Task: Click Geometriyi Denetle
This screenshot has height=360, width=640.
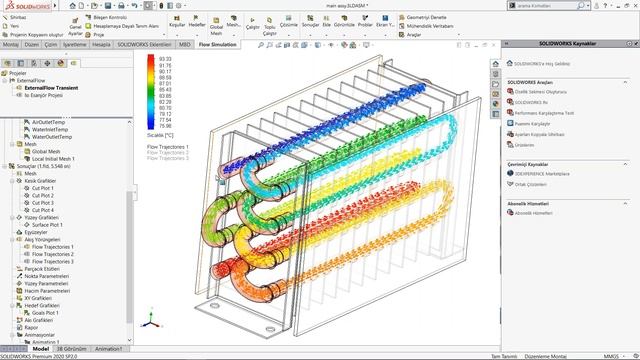Action: (422, 18)
